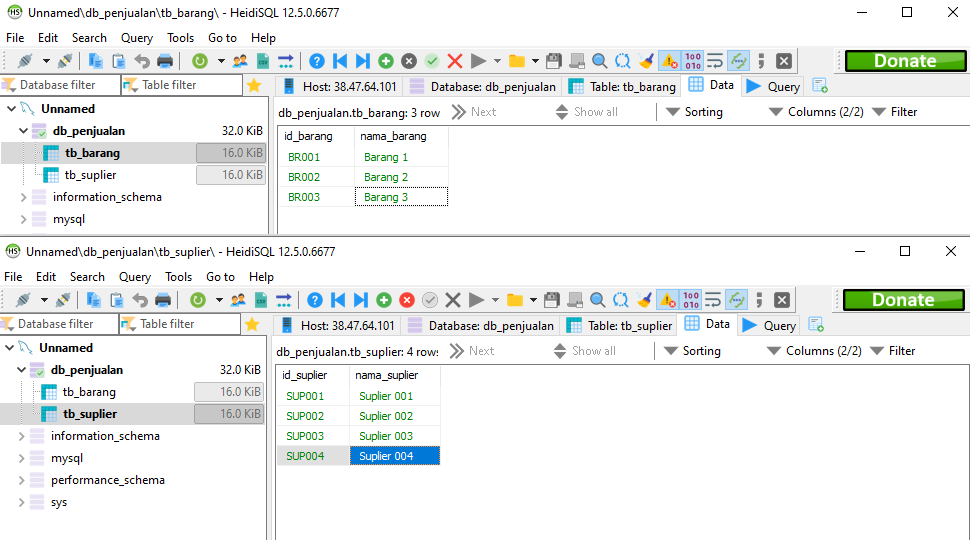Toggle green link button, bottom window toolbar

(x=737, y=300)
